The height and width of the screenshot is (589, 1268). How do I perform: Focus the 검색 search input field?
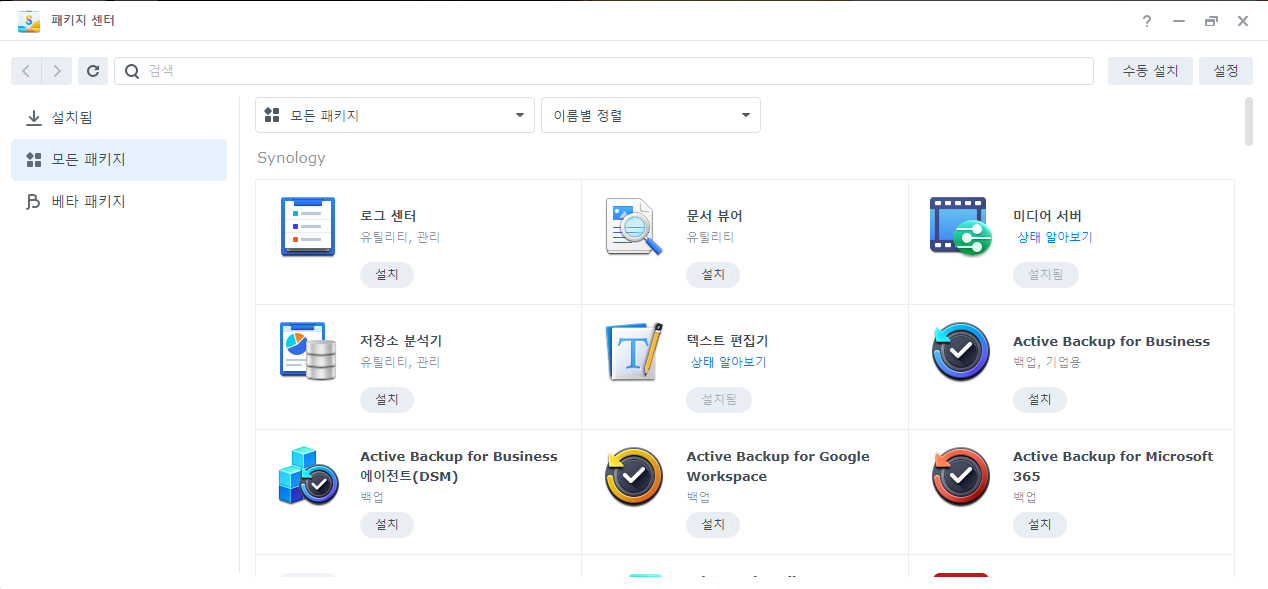click(x=604, y=71)
